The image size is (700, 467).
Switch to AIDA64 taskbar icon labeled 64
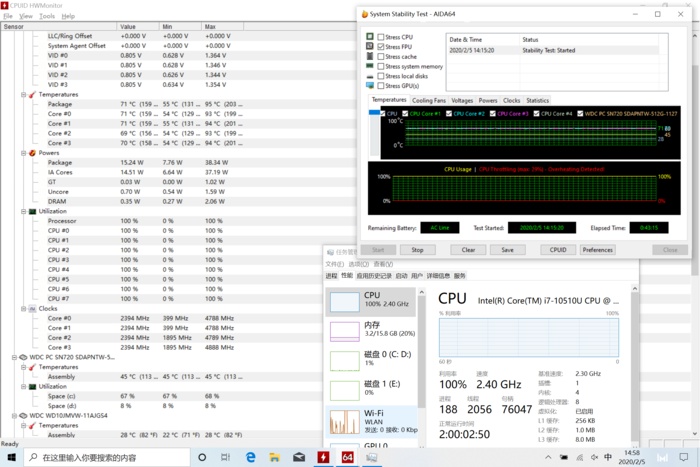coord(347,457)
